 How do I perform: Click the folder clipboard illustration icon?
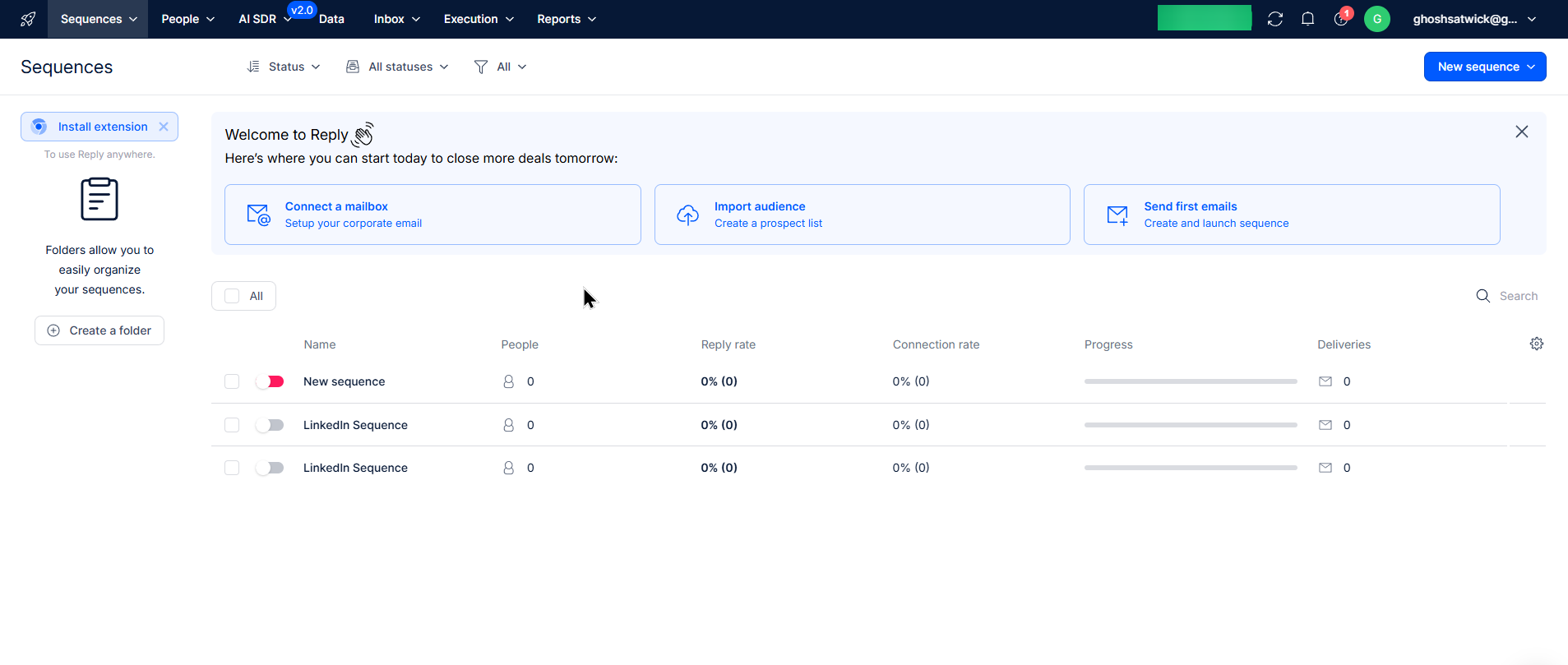coord(99,199)
